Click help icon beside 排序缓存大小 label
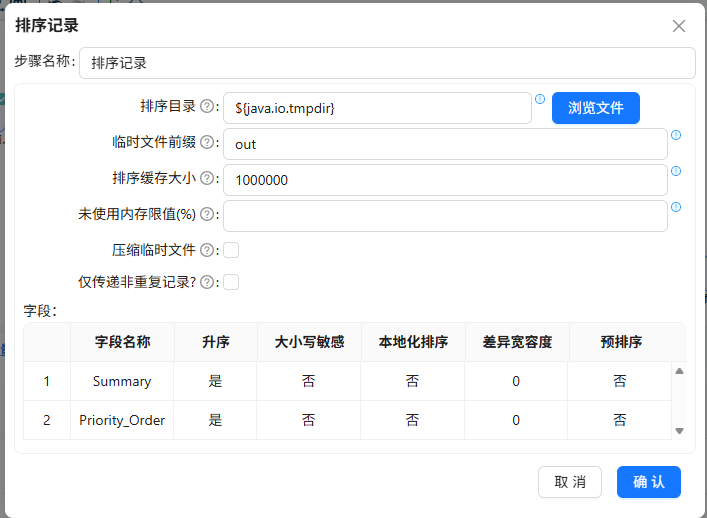 coord(207,179)
